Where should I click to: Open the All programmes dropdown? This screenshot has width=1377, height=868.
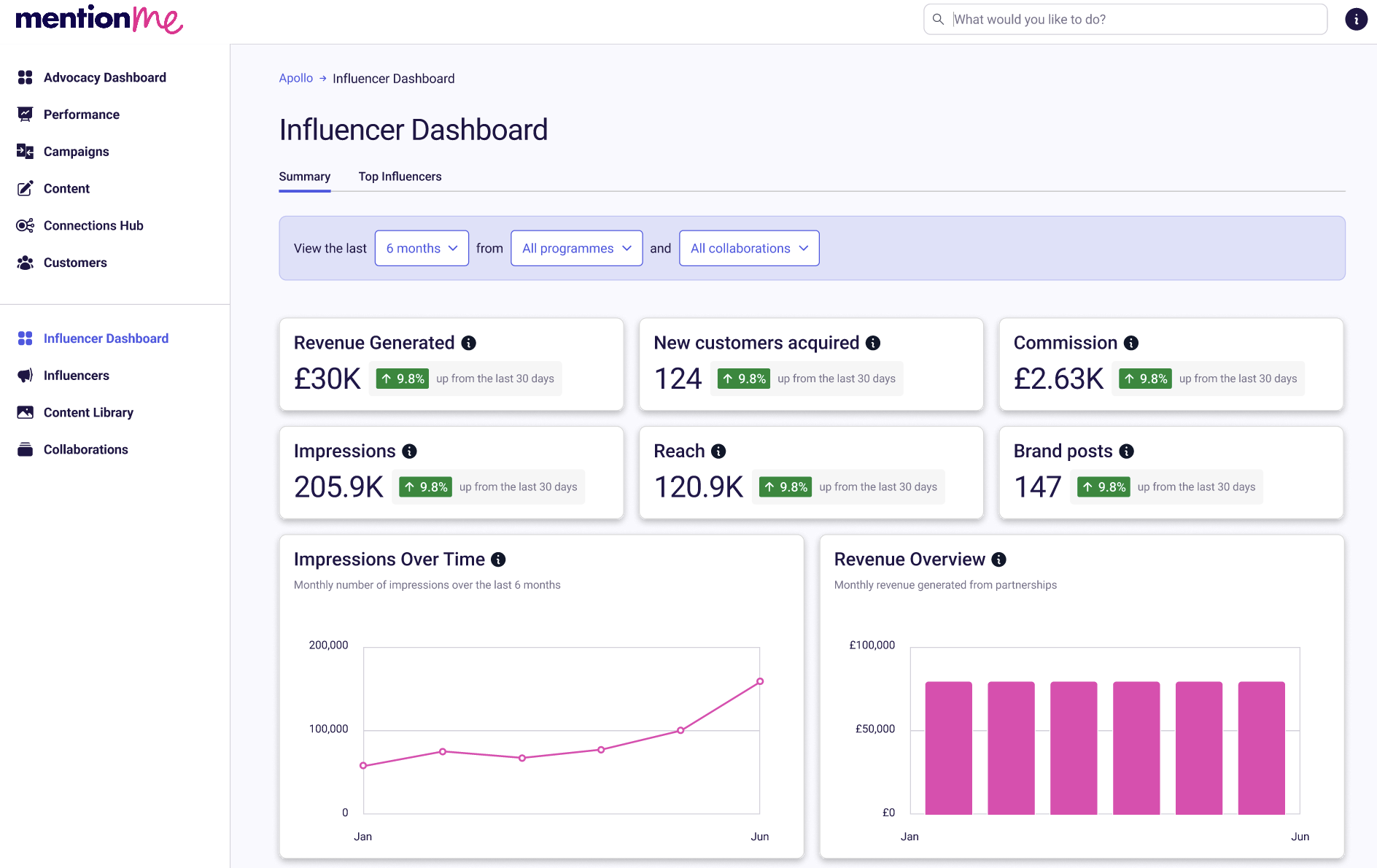pos(576,249)
